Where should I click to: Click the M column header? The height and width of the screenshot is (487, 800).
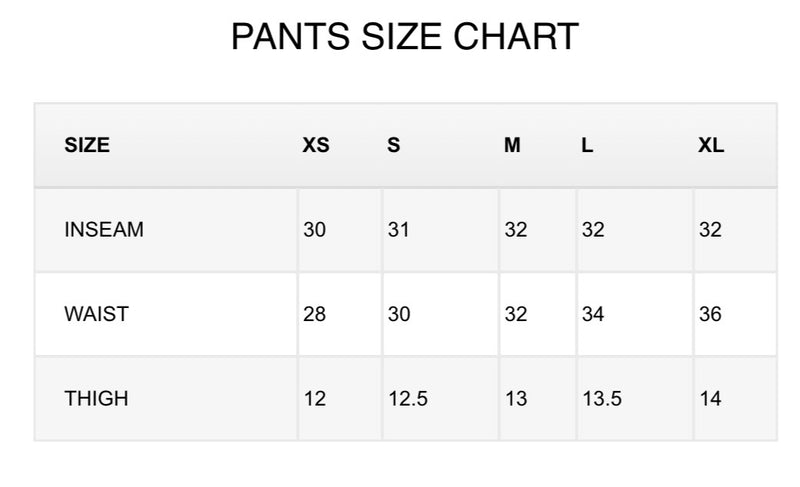click(x=512, y=145)
